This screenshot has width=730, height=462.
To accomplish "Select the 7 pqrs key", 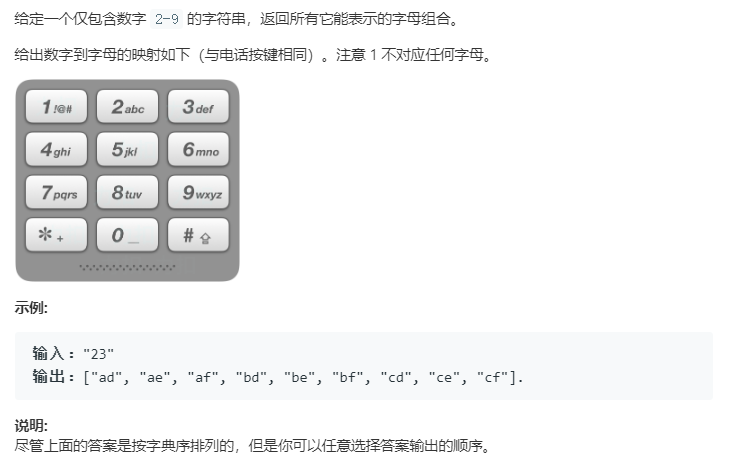I will click(56, 192).
